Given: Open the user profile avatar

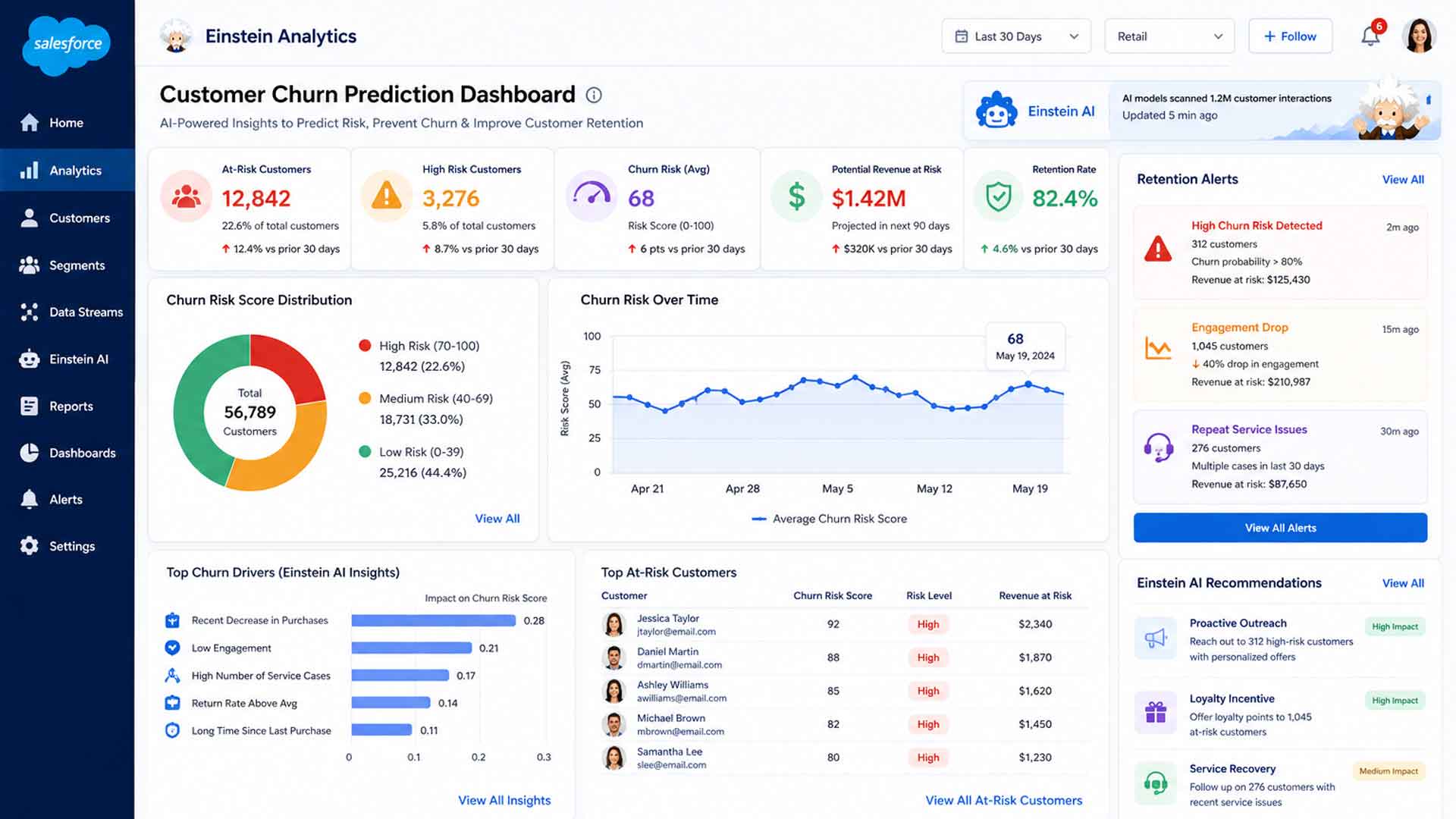Looking at the screenshot, I should click(1419, 36).
